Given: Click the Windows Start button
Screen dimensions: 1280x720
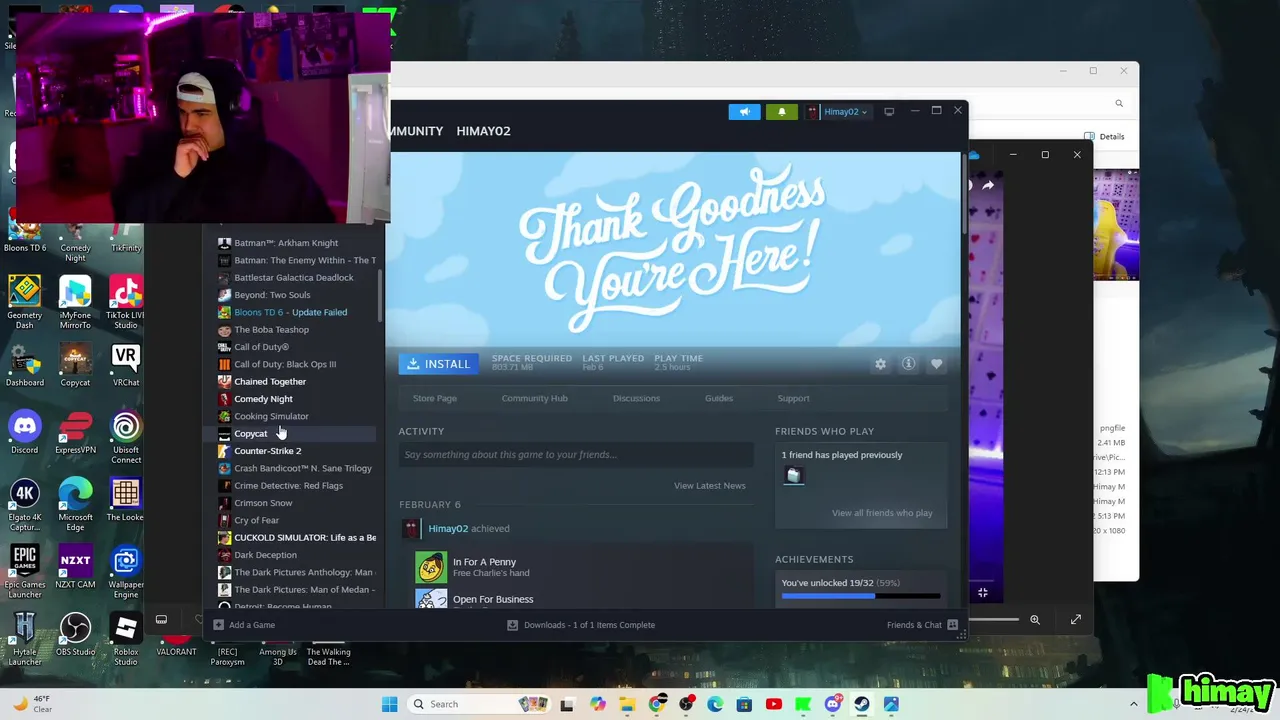Looking at the screenshot, I should (389, 704).
